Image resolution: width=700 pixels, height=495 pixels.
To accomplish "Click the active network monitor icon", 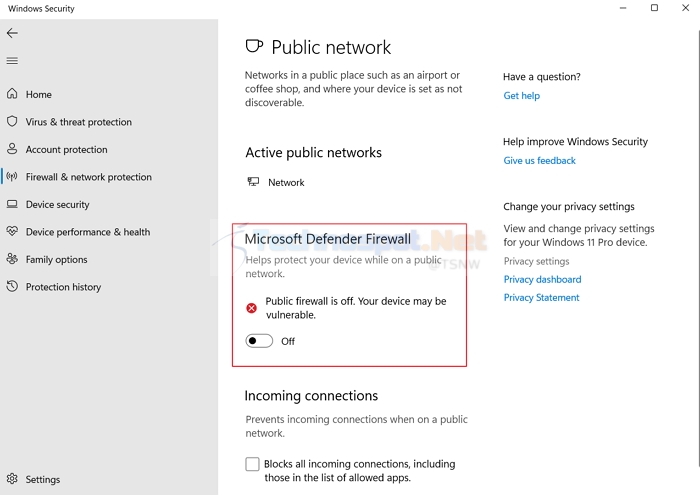I will point(253,182).
